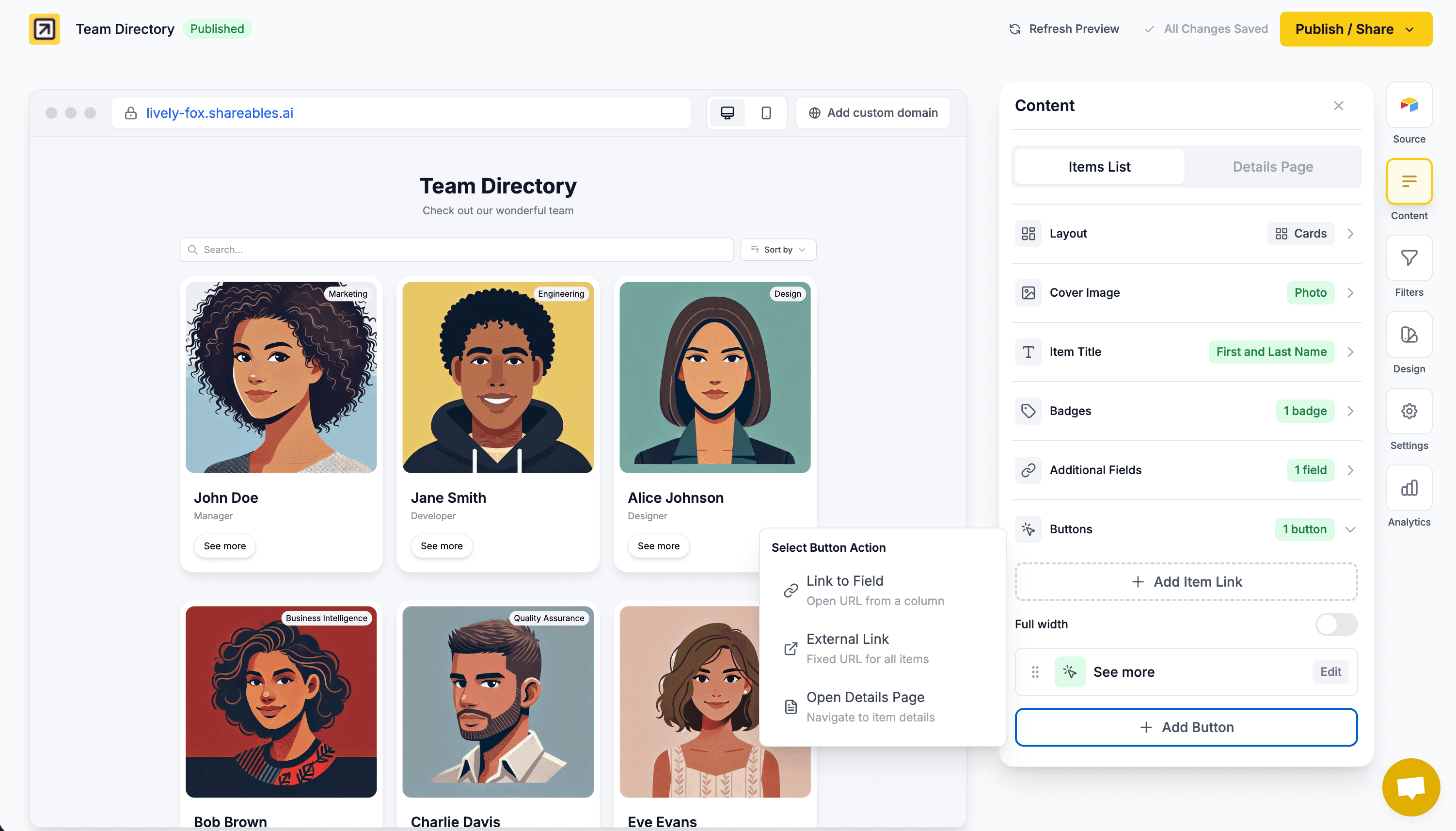Open the Design panel icon
Screen dimensions: 1456x831
click(1409, 335)
